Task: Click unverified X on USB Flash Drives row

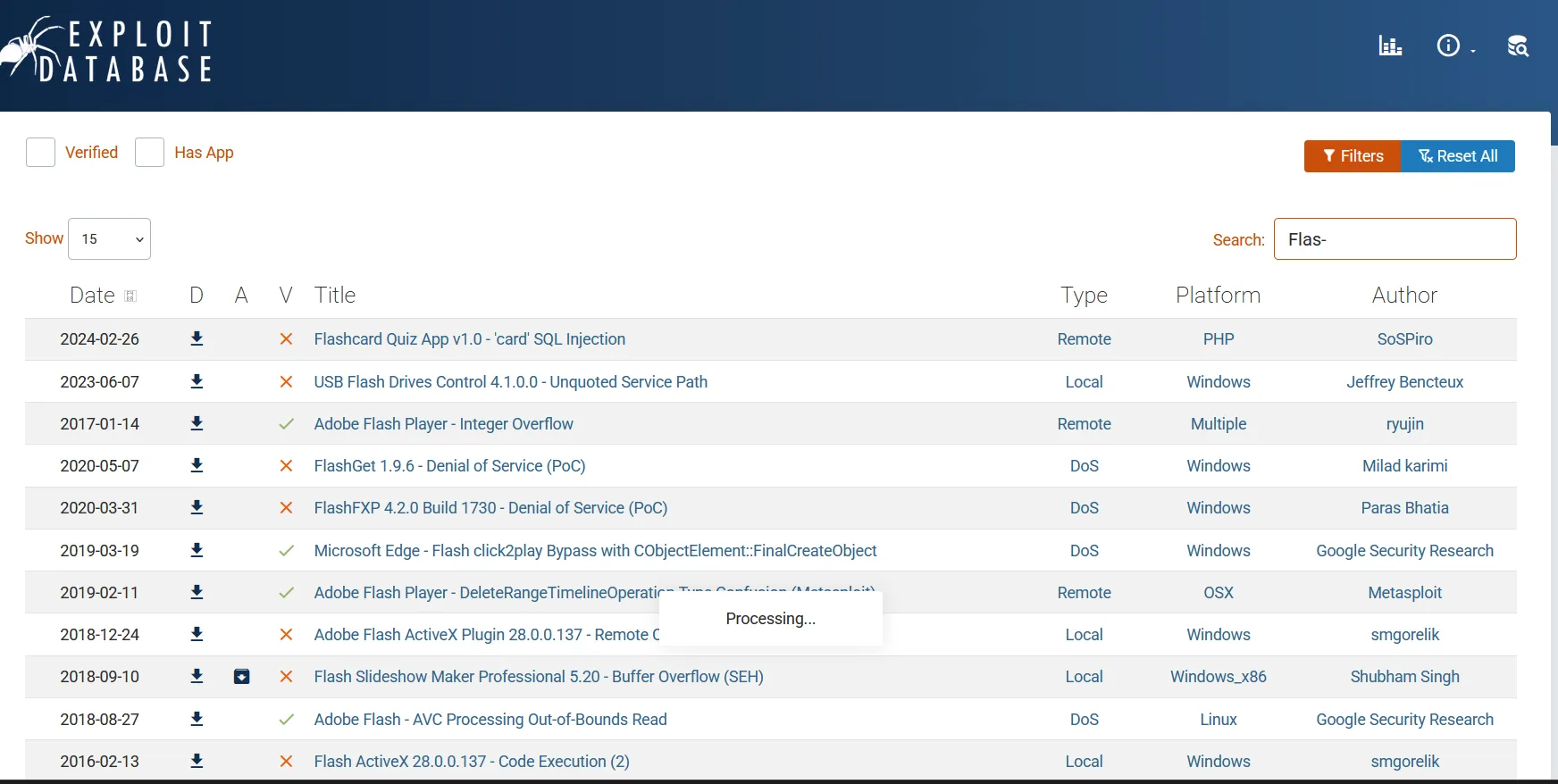Action: click(x=286, y=381)
